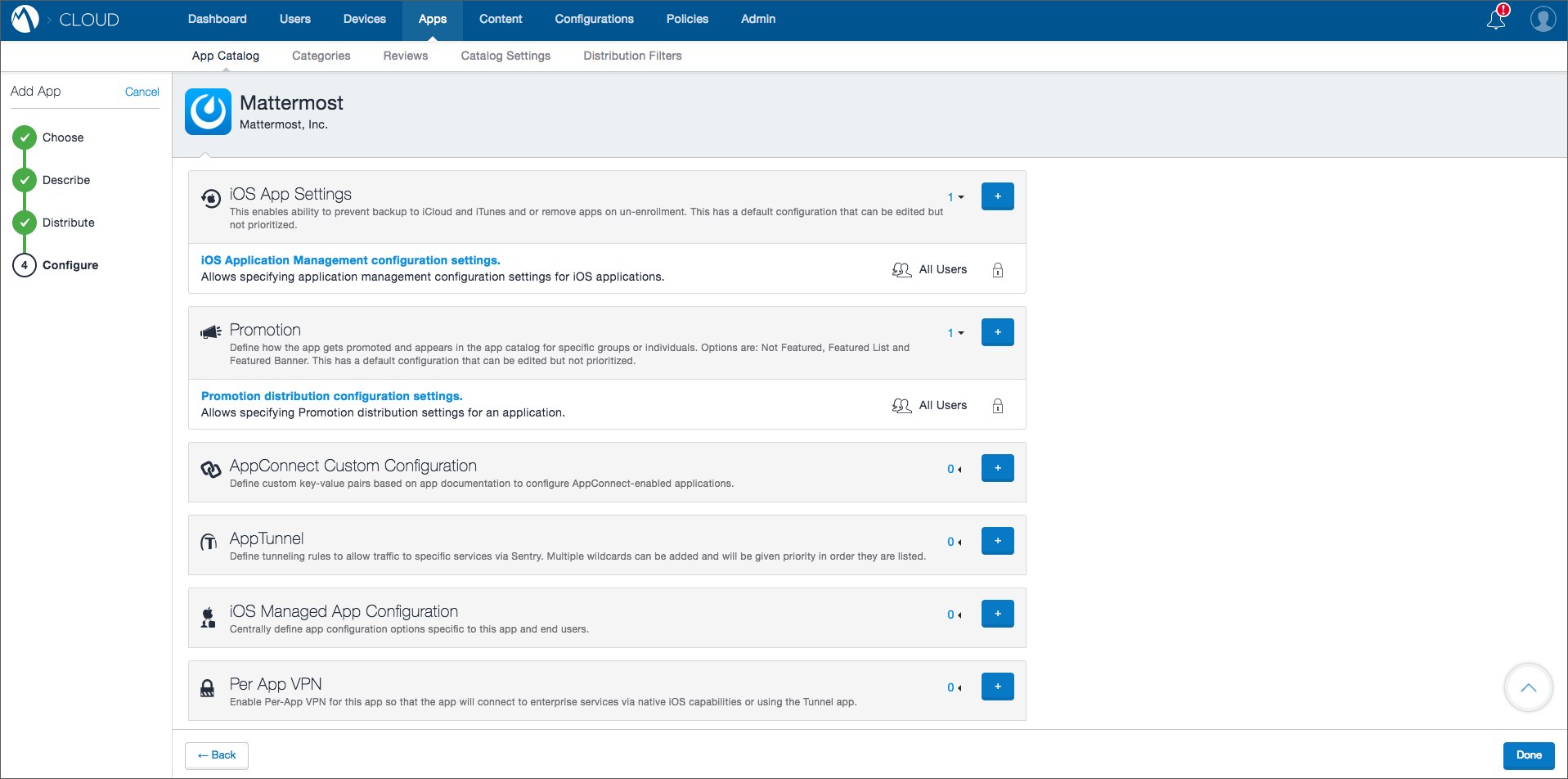Click the Choose step checkmark
1568x779 pixels.
25,137
